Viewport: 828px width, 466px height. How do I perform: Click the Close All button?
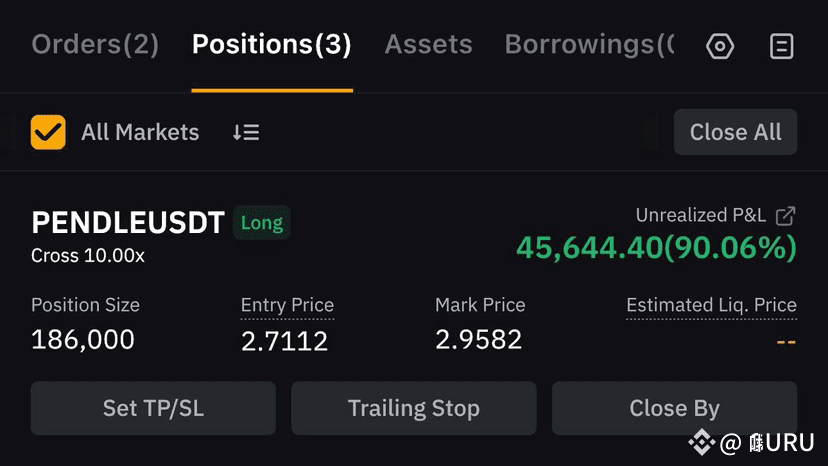click(735, 132)
